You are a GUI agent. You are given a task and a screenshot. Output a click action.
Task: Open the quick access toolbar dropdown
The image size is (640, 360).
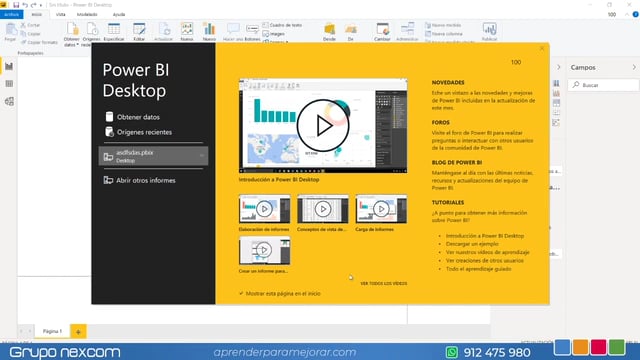41,5
